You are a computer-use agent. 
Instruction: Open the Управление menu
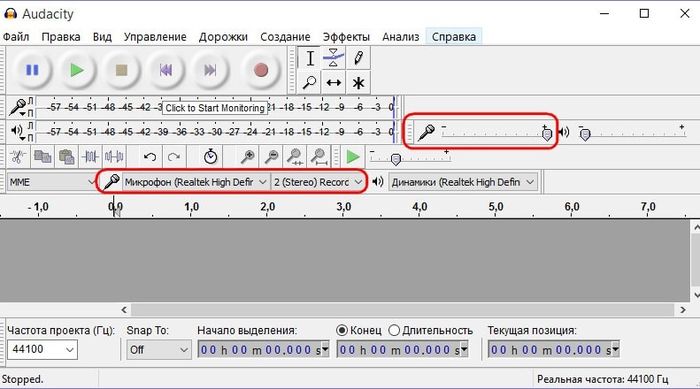(x=155, y=37)
